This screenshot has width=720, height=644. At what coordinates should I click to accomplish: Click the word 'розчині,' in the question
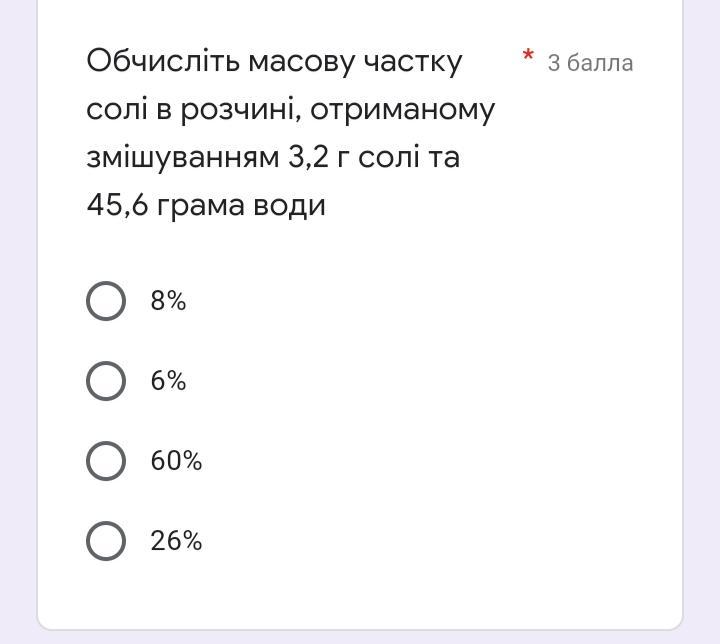point(241,111)
